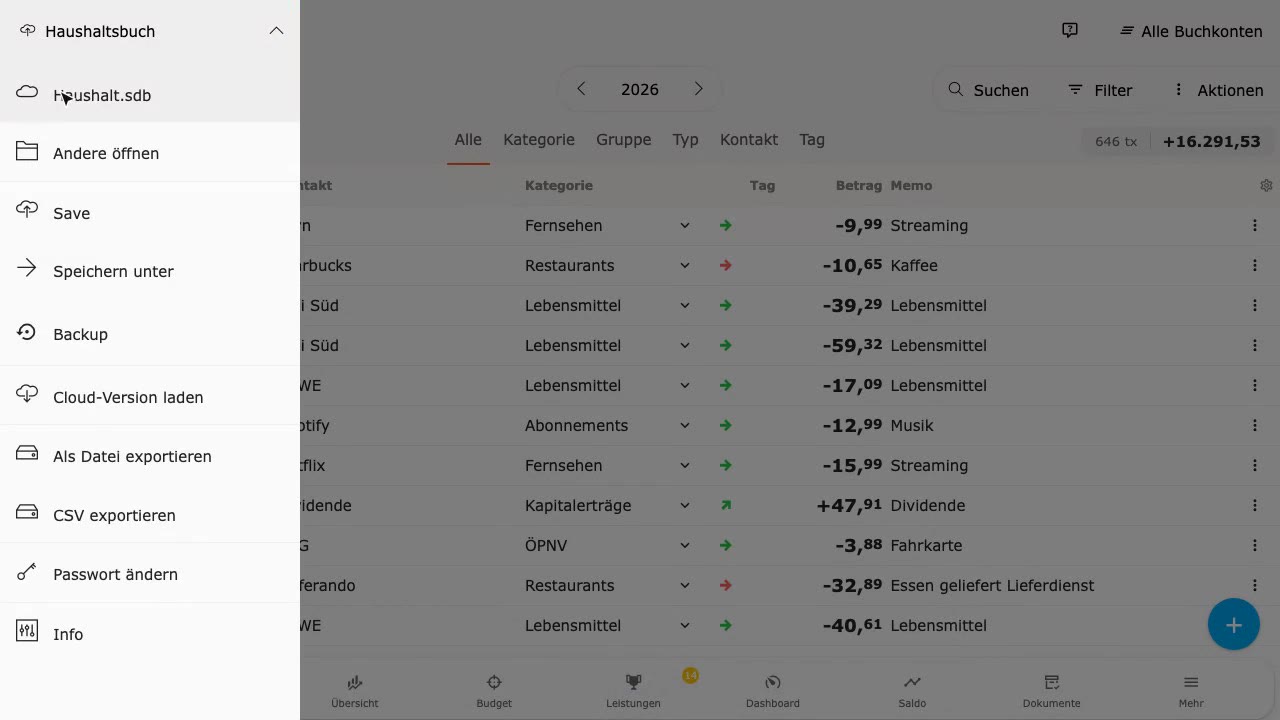Go to previous year with left arrow
The width and height of the screenshot is (1280, 720).
tap(581, 89)
